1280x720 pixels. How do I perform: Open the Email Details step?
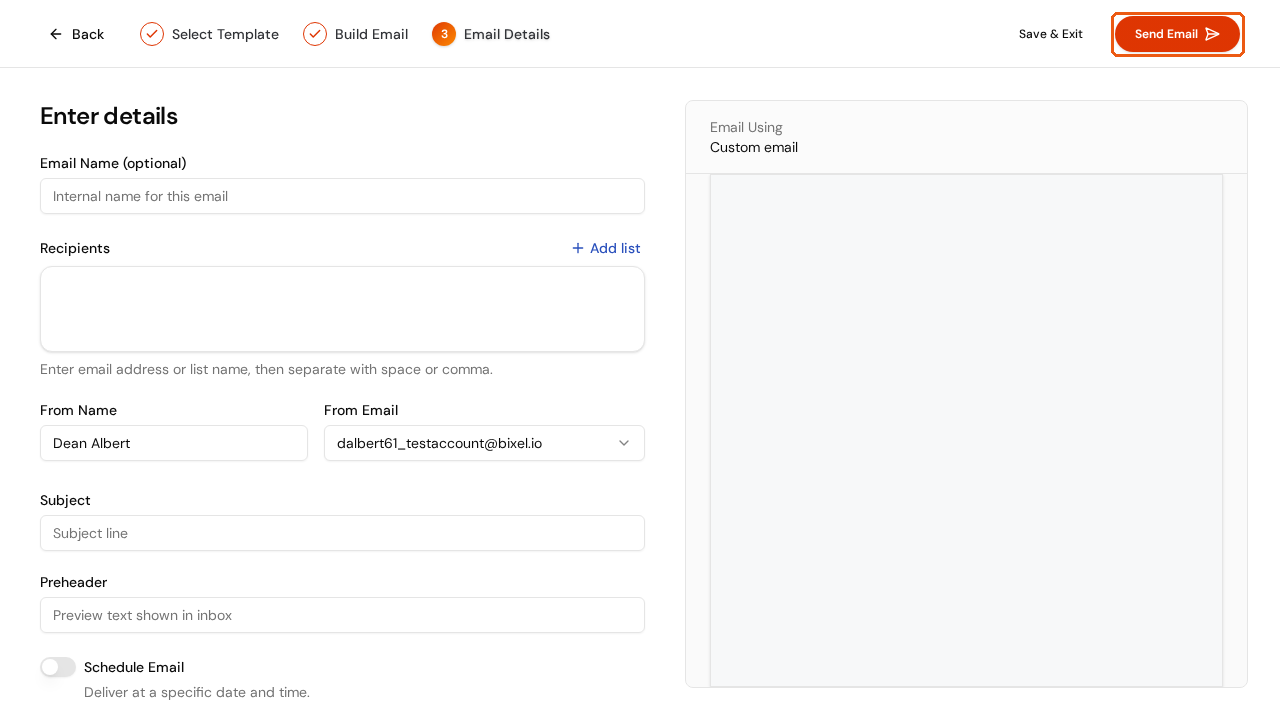point(491,34)
